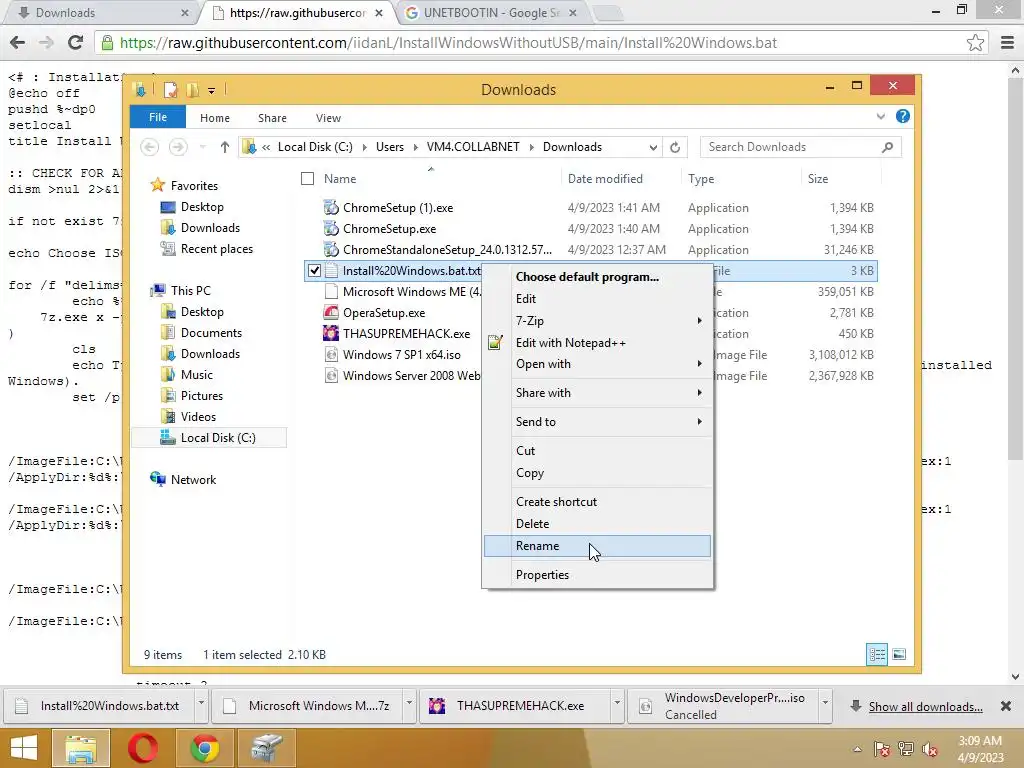Select Music under This PC
1024x768 pixels.
[x=197, y=375]
